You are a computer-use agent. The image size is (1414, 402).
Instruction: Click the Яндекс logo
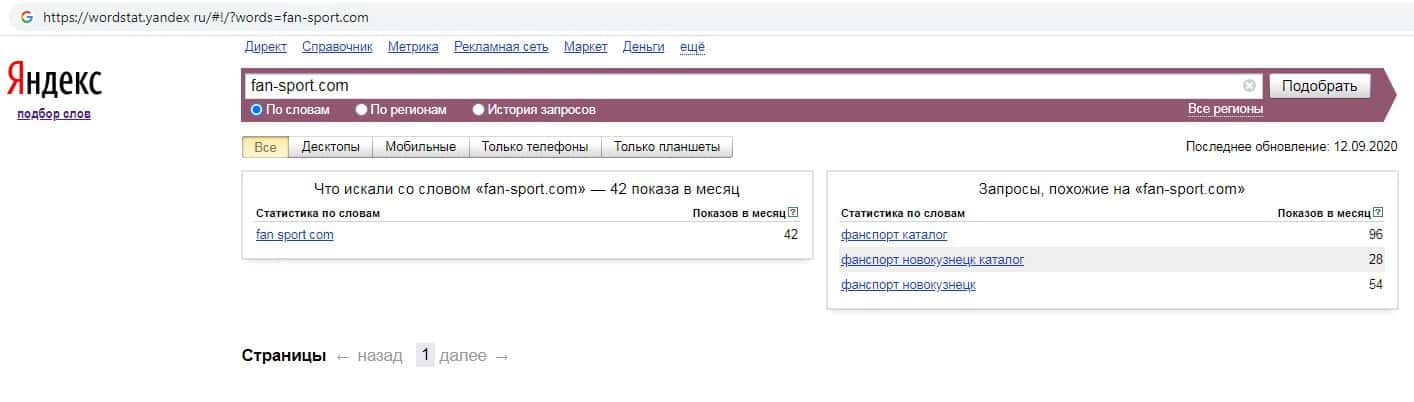pos(54,80)
